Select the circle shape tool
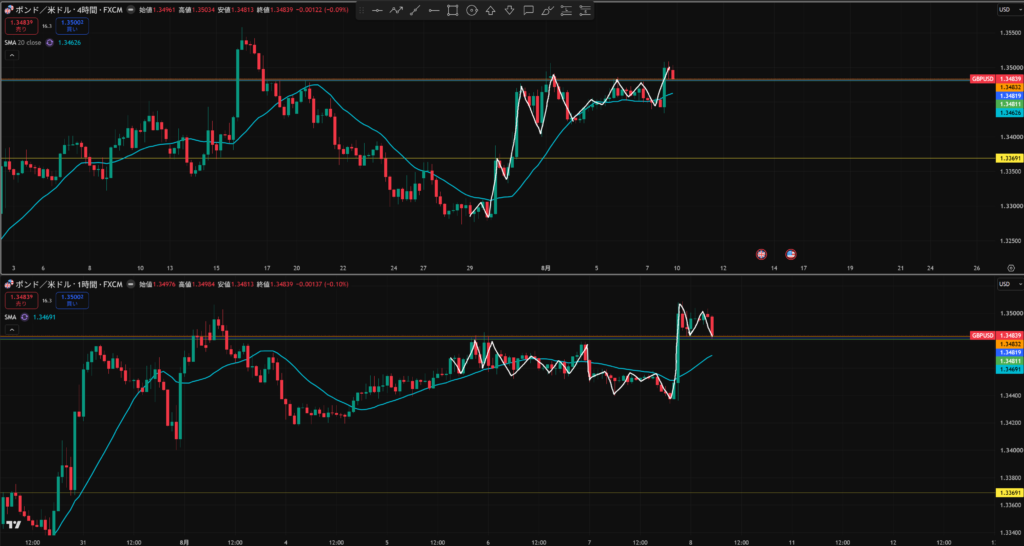 click(x=472, y=10)
